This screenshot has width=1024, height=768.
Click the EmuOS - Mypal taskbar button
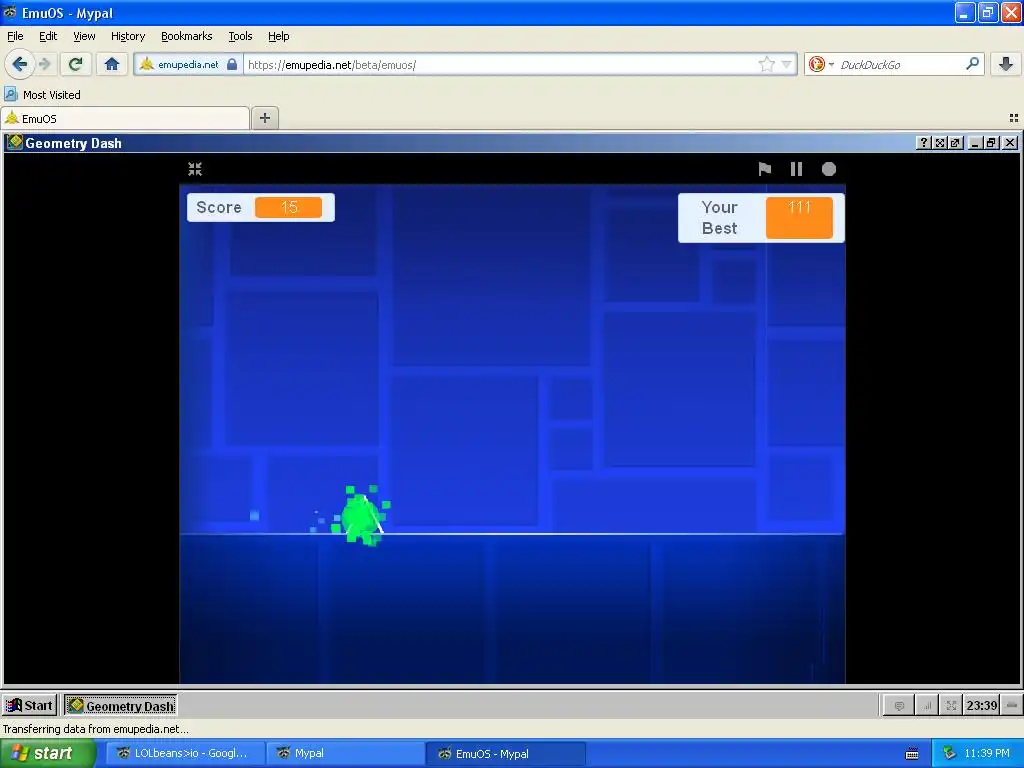click(x=505, y=753)
